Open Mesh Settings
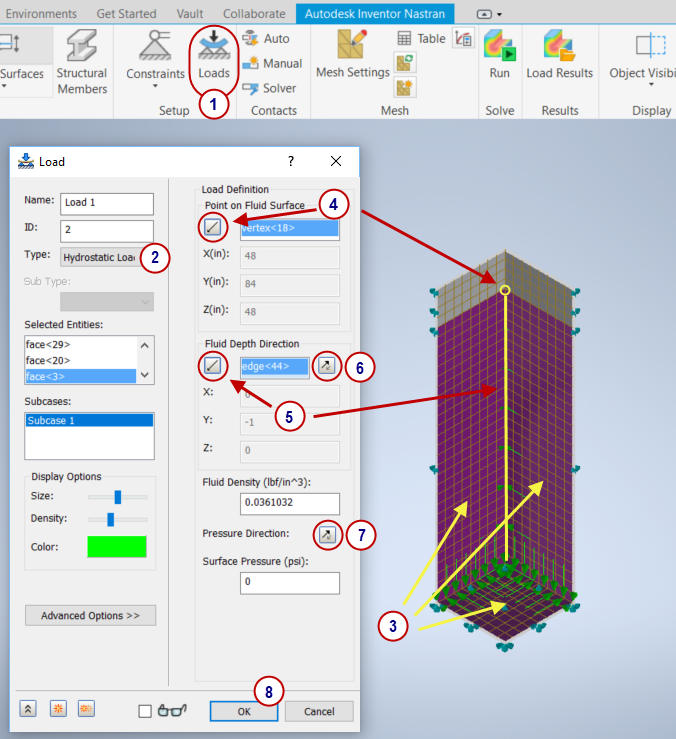 click(x=352, y=54)
